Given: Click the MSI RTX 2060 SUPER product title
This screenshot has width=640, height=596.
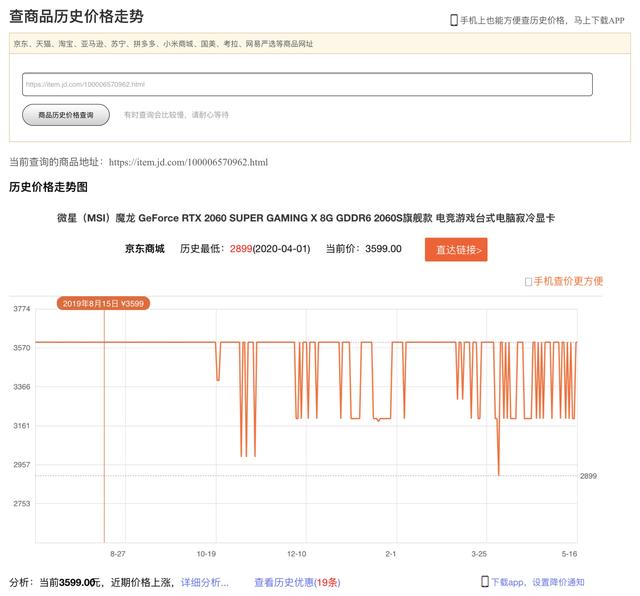Looking at the screenshot, I should [x=306, y=218].
